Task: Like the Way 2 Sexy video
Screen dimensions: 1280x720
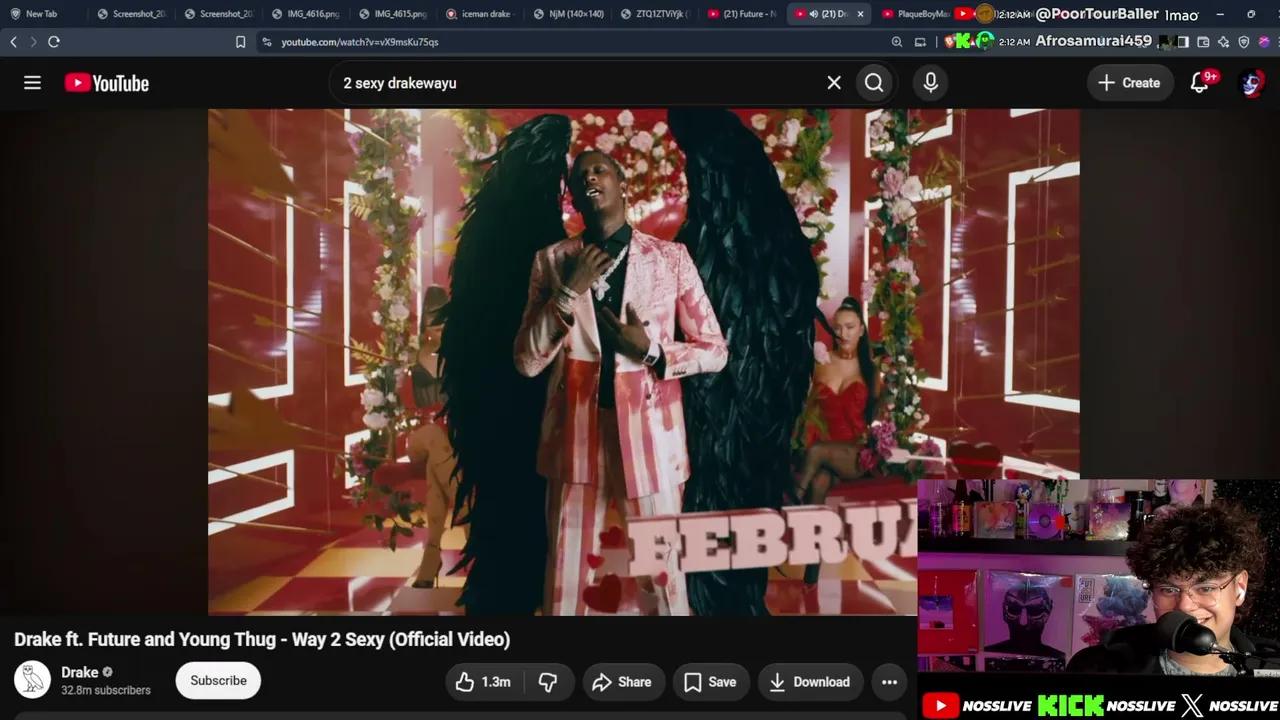Action: 484,682
